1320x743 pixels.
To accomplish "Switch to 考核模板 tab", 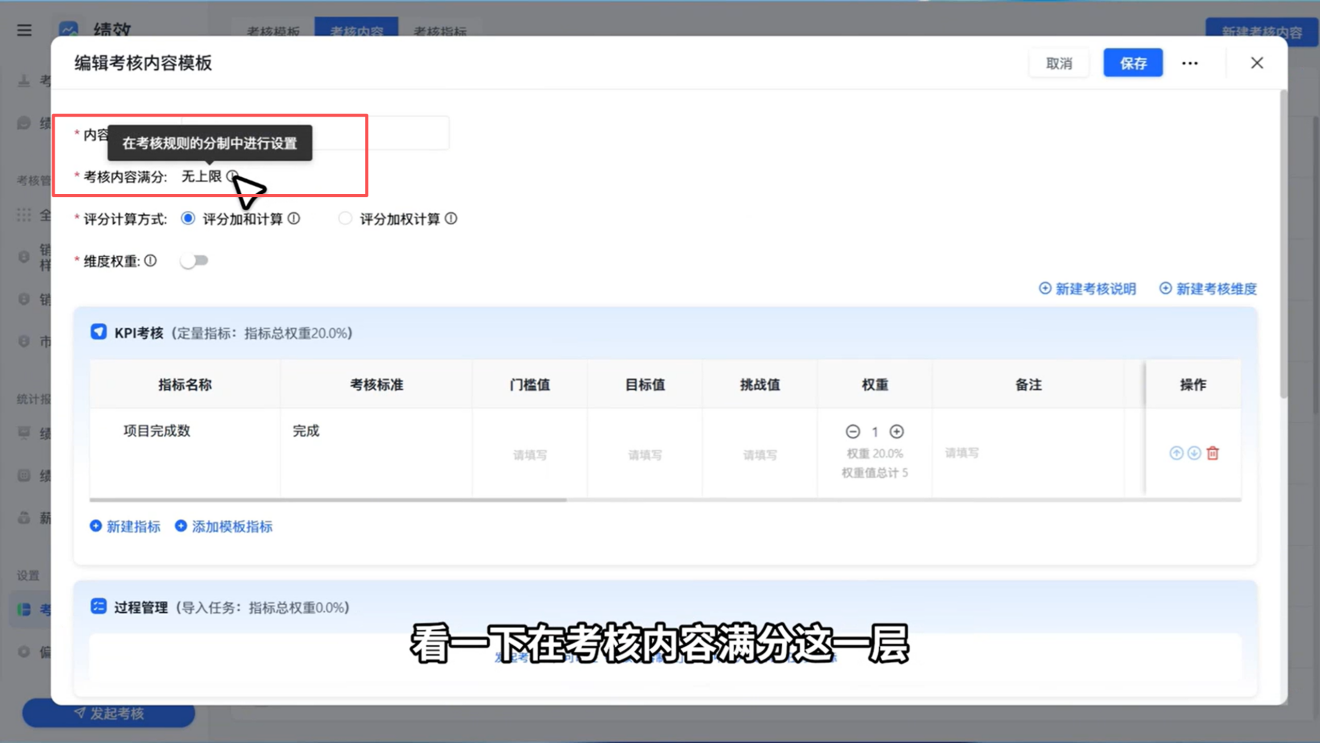I will [273, 31].
